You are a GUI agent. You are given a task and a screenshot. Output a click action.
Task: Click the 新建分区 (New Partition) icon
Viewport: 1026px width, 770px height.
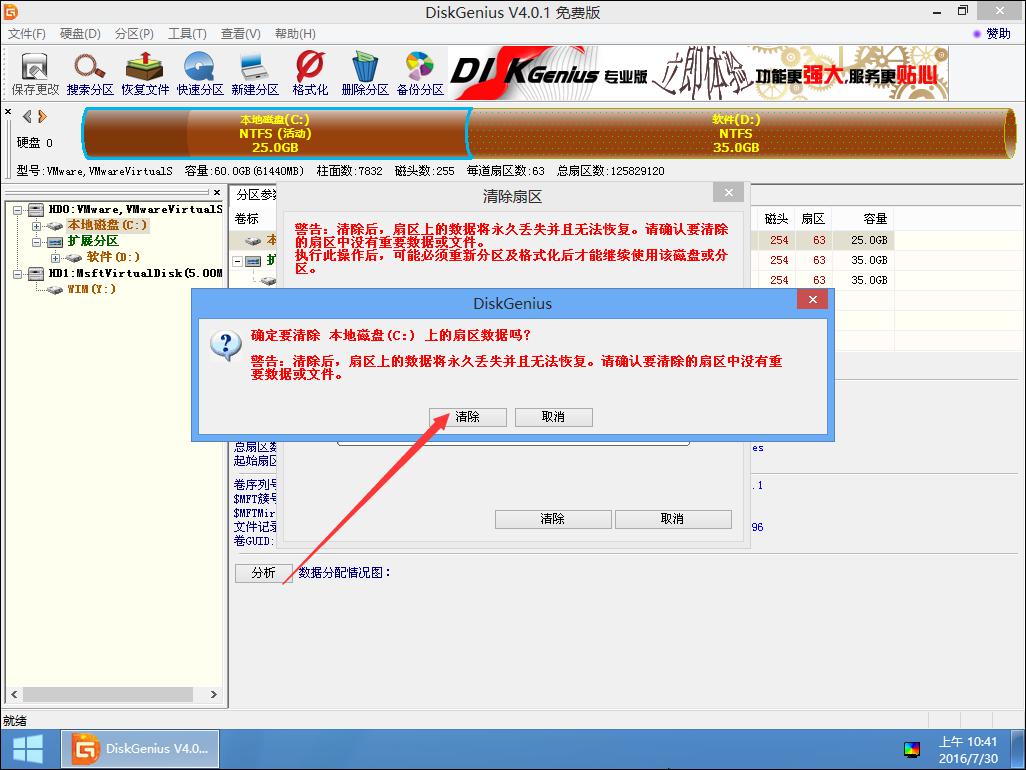[x=255, y=72]
